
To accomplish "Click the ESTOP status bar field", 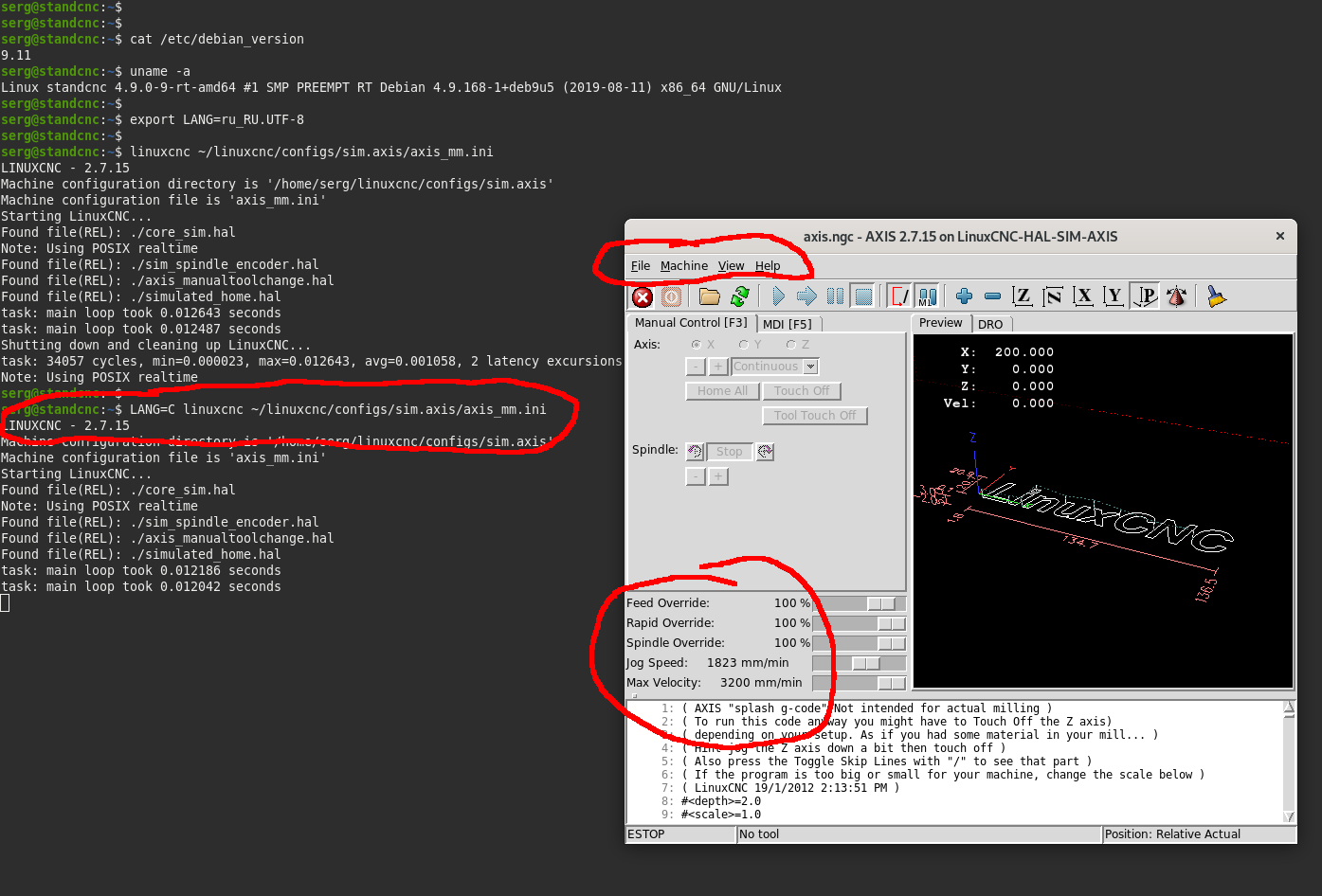I will 681,834.
